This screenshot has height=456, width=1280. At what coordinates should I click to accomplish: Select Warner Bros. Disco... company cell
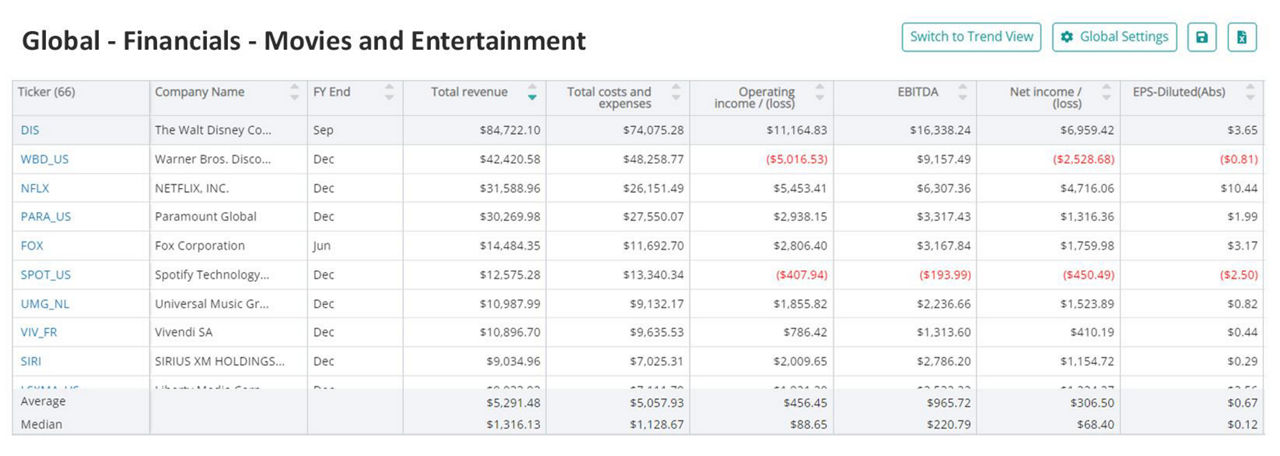pos(213,159)
